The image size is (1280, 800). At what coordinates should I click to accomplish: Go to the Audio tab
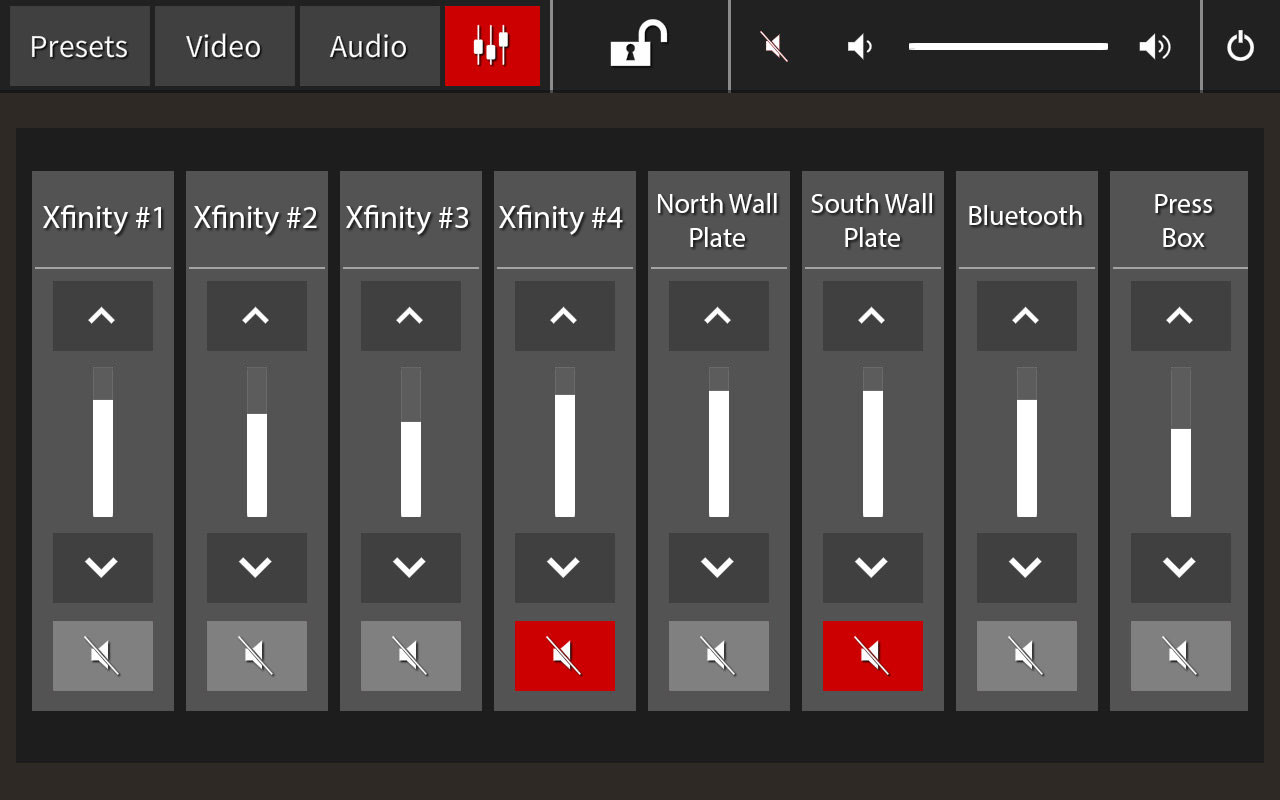(369, 46)
